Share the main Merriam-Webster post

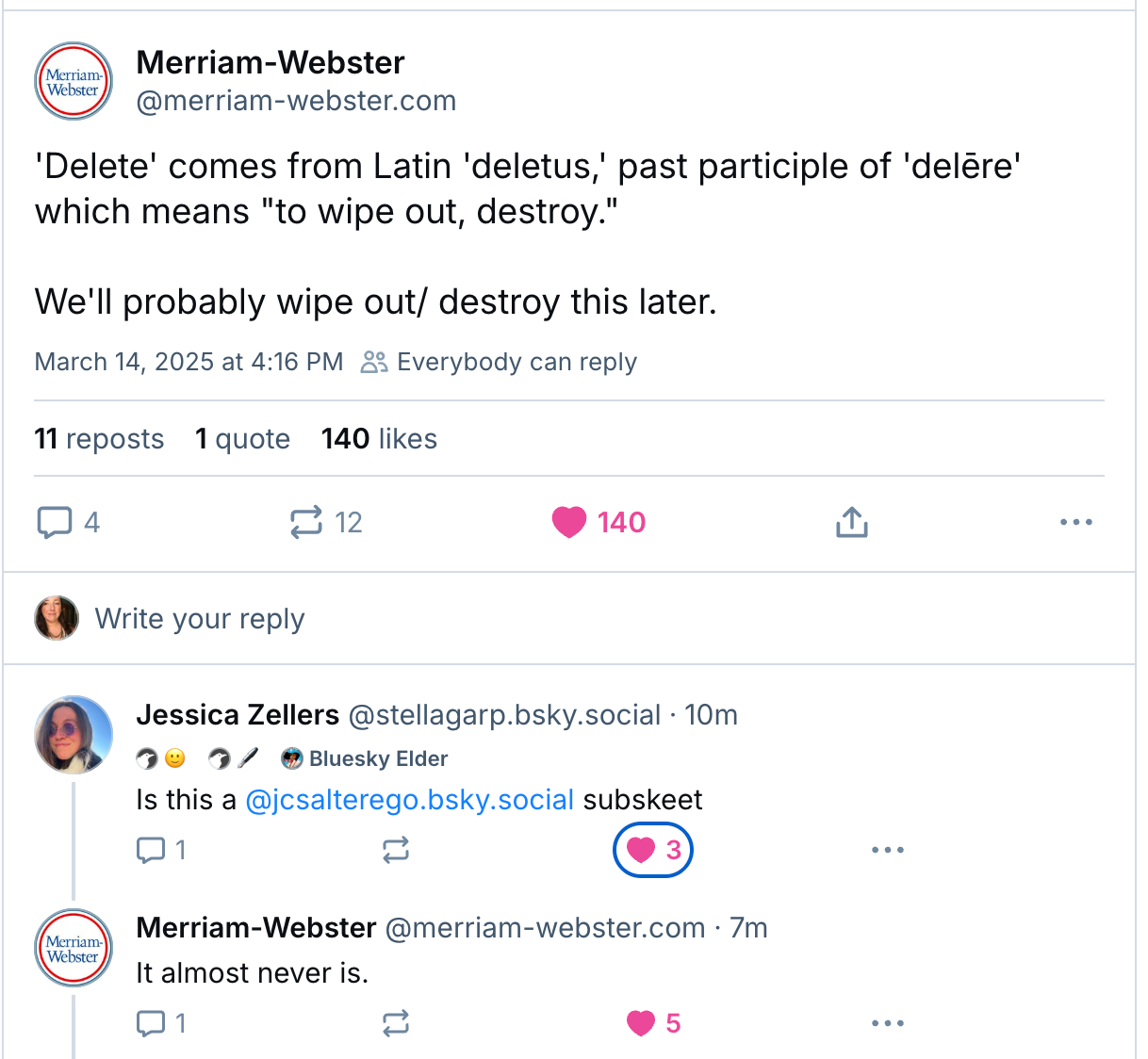tap(851, 522)
